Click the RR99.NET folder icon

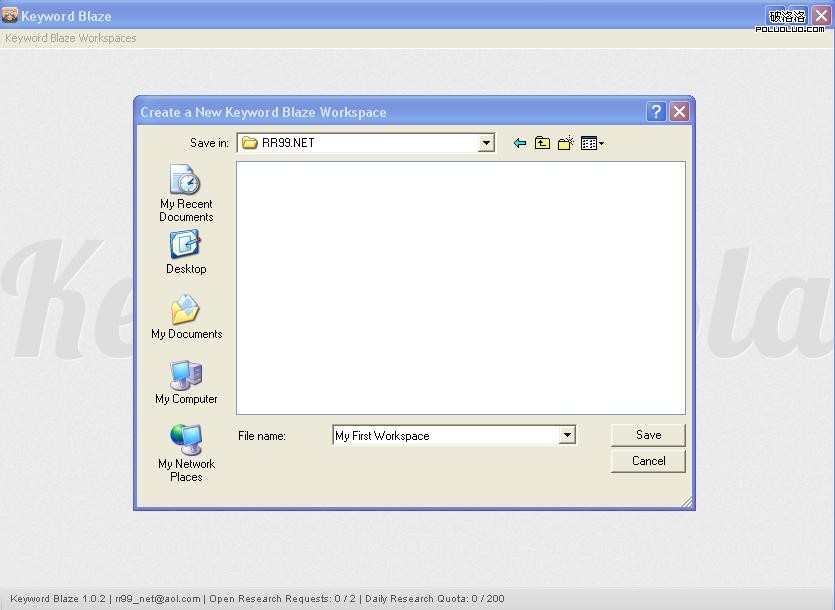click(249, 143)
